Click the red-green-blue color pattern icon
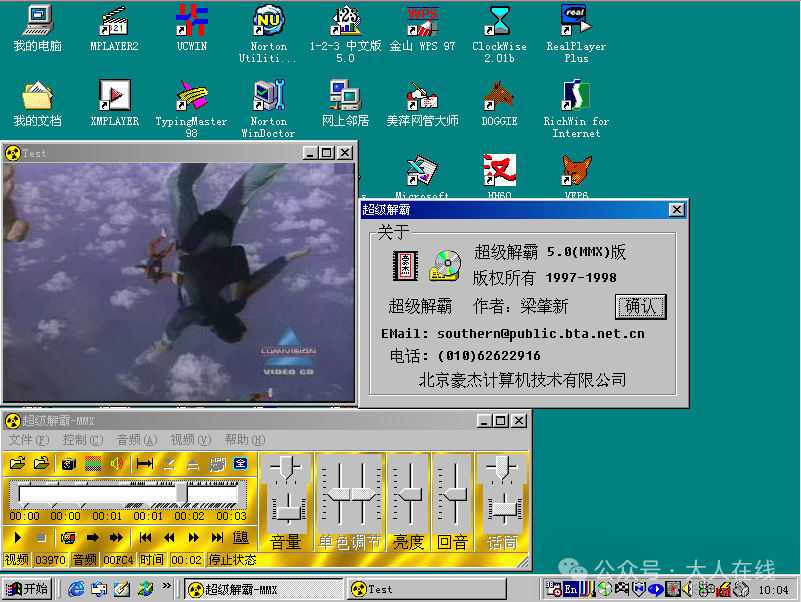The height and width of the screenshot is (602, 801). tap(93, 464)
